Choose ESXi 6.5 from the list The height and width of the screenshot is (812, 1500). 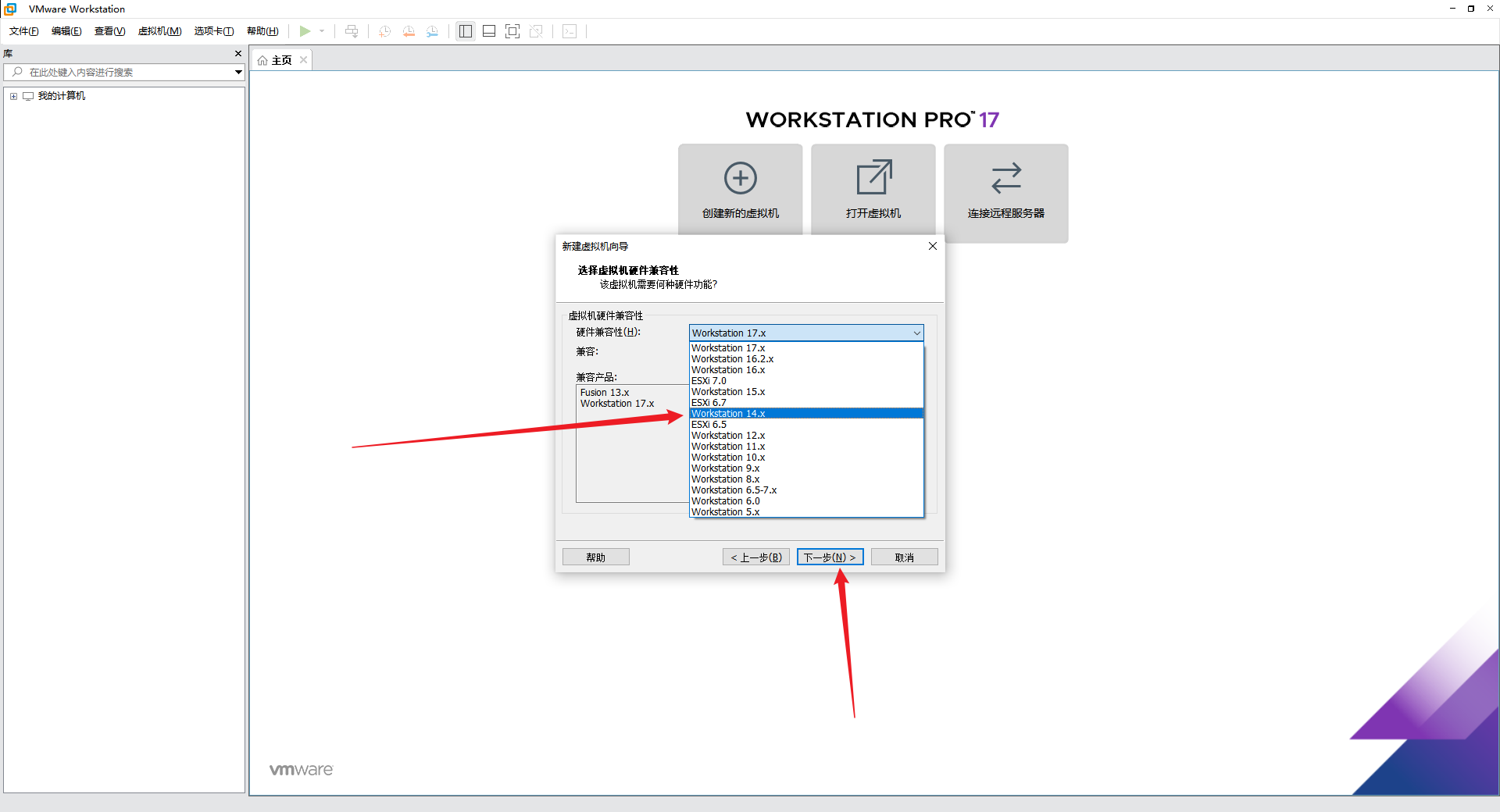tap(806, 425)
